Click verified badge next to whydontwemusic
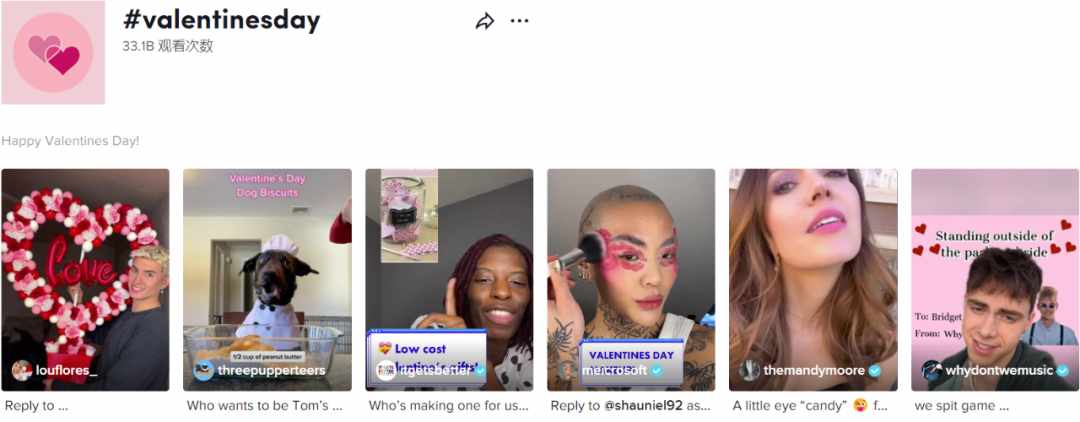The image size is (1080, 422). (x=1061, y=371)
